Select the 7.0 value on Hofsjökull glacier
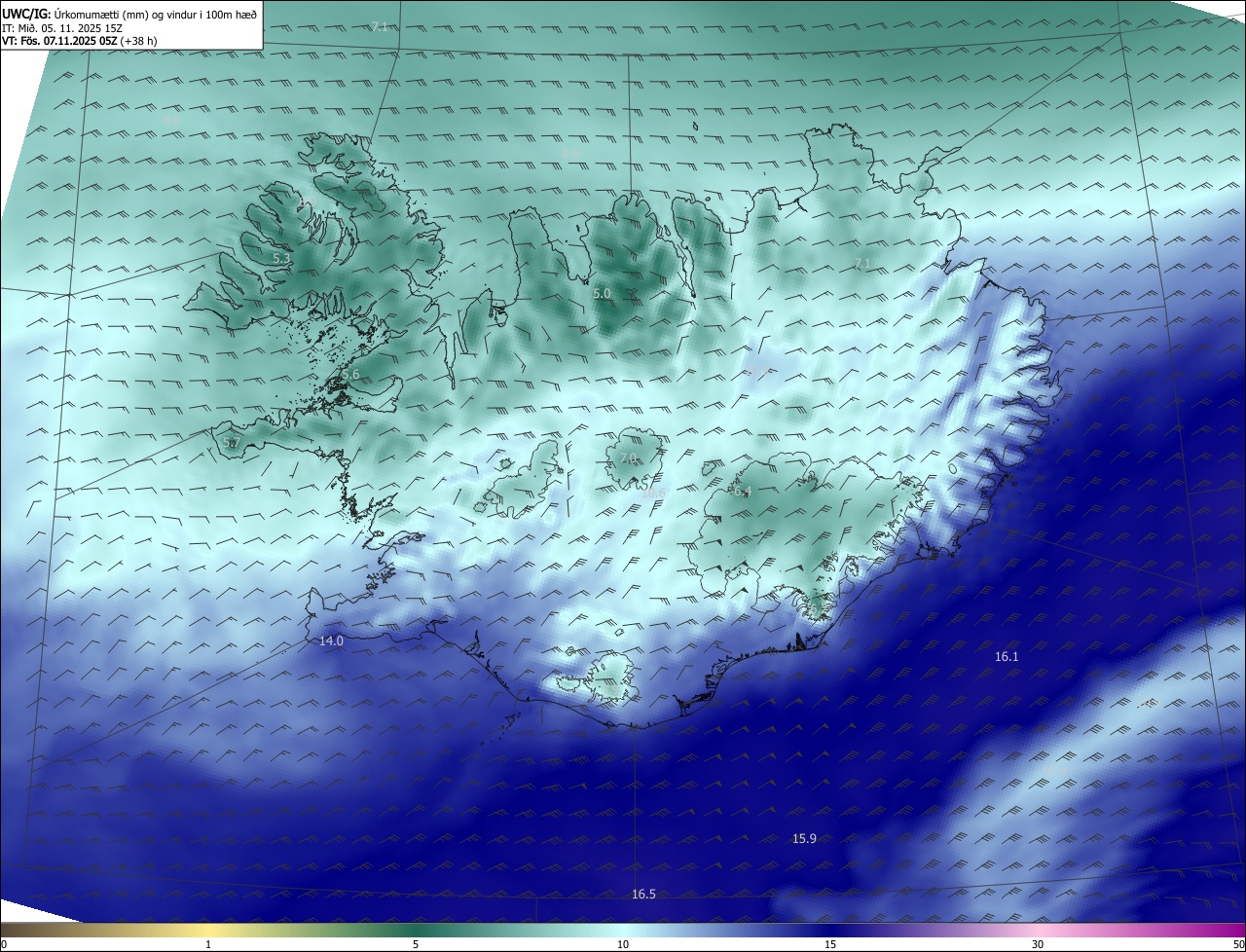Screen dimensions: 1246x952 (628, 458)
